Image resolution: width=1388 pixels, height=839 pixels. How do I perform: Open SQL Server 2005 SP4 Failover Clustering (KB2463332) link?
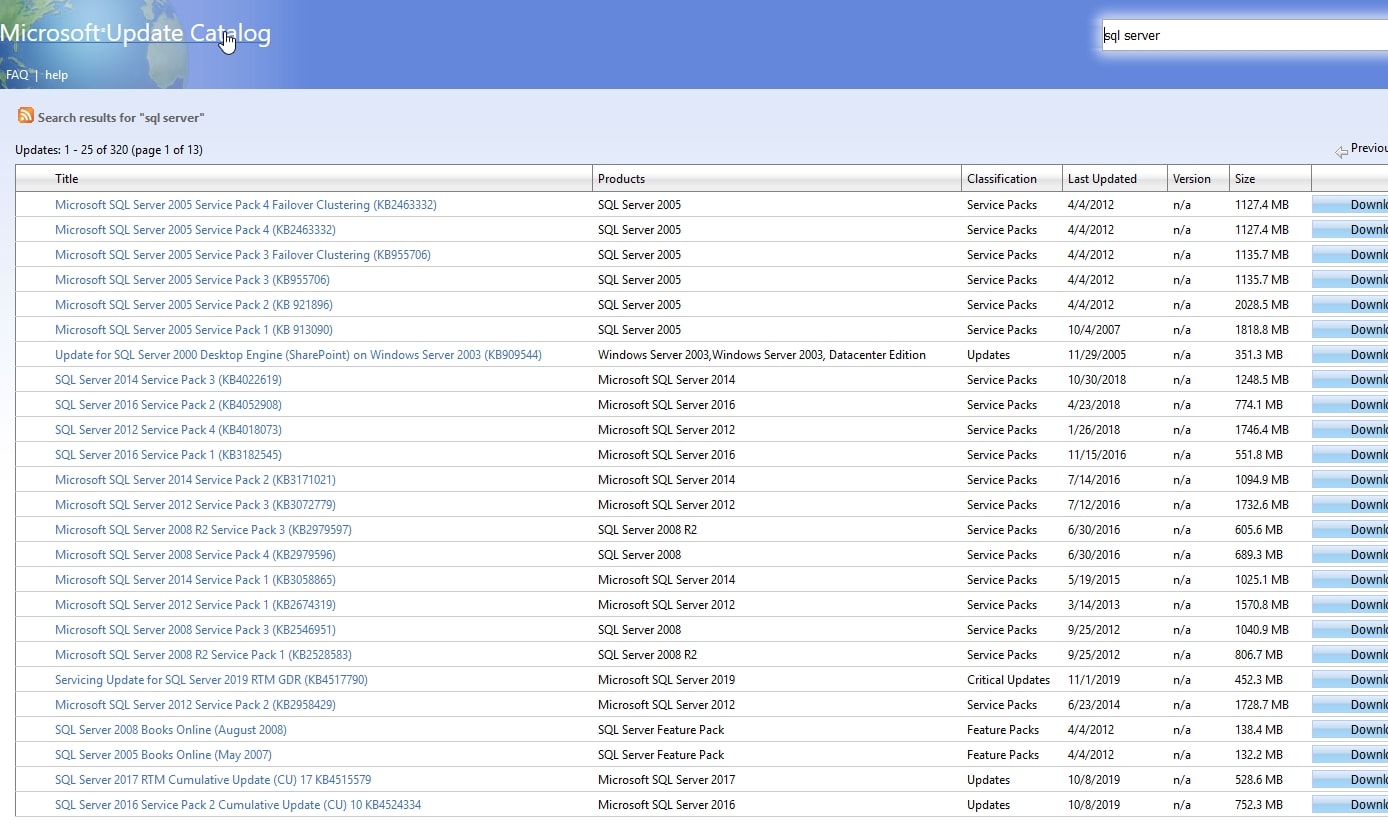[x=246, y=205]
